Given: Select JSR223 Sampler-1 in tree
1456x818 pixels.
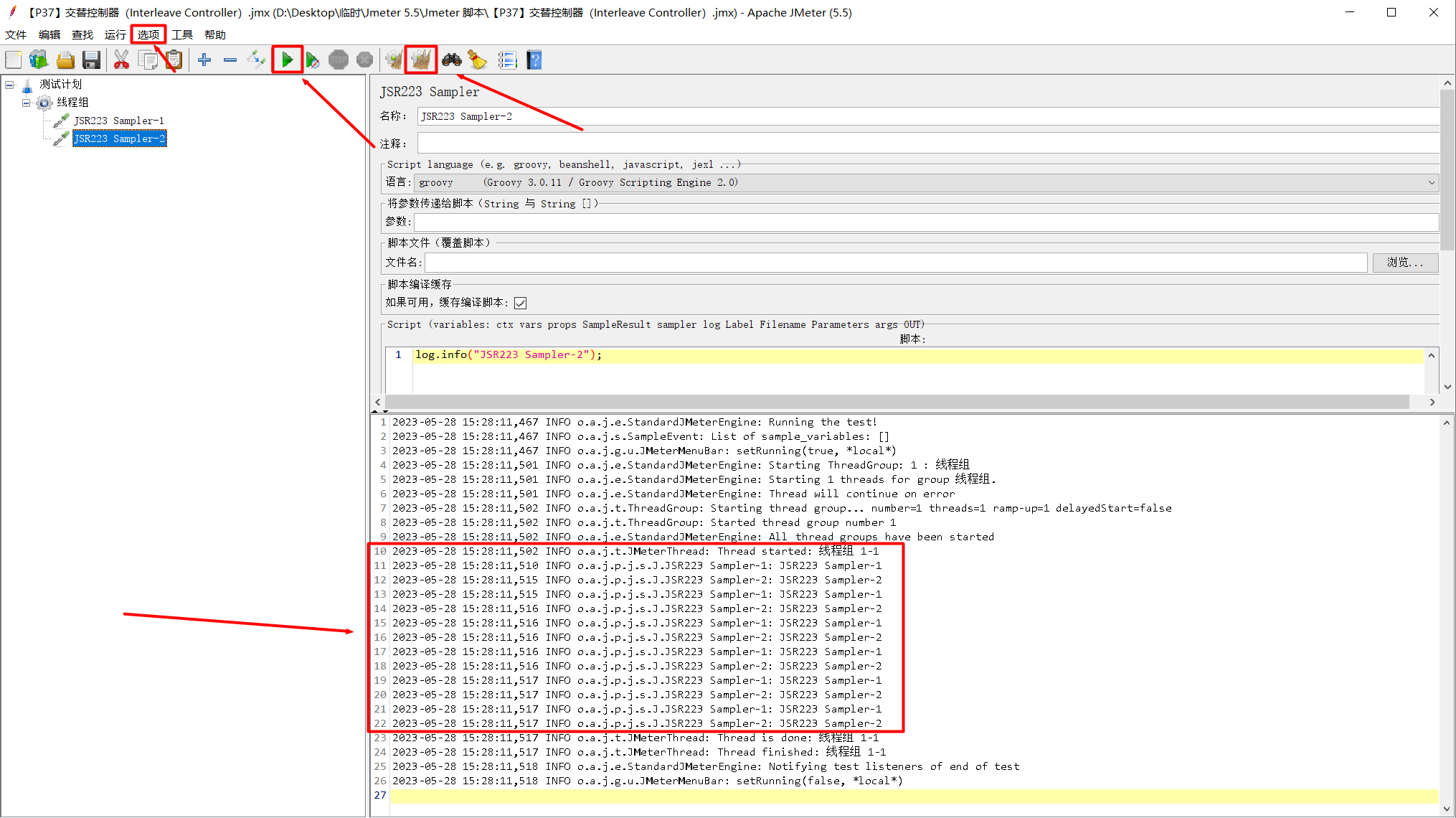Looking at the screenshot, I should coord(119,121).
